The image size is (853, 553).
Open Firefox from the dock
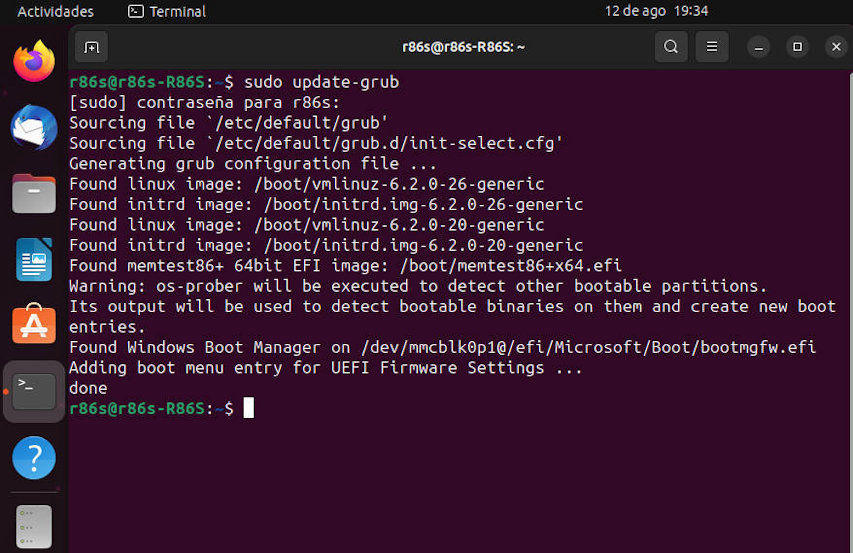[x=34, y=61]
